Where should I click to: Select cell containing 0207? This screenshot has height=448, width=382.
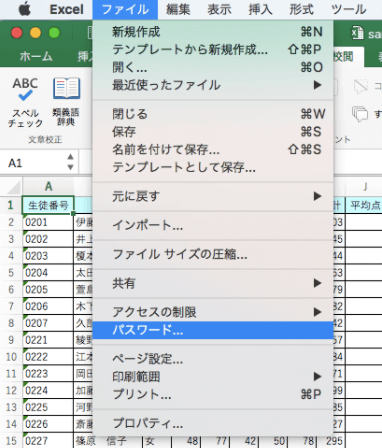coord(48,323)
